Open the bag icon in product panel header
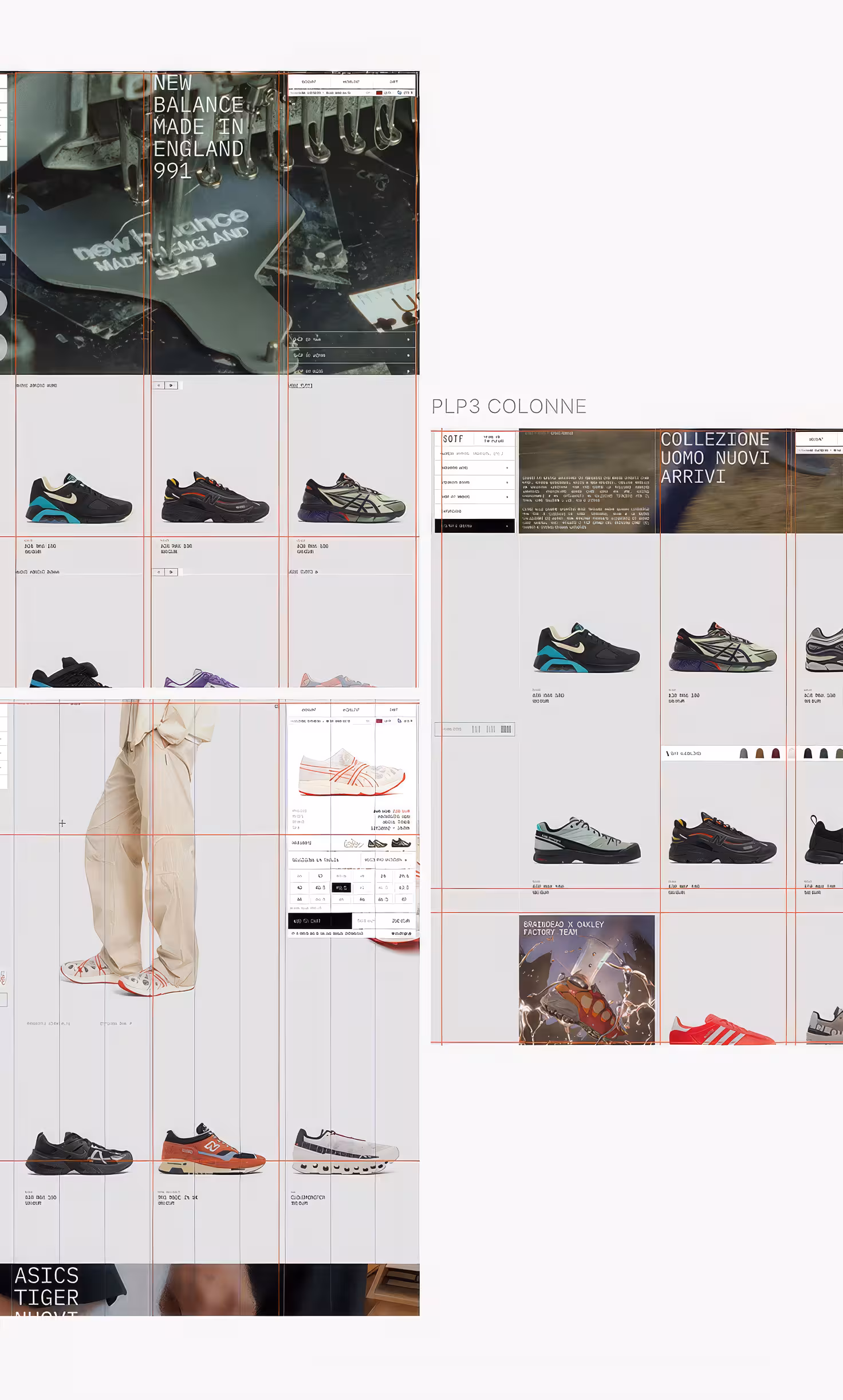The image size is (843, 1400). coord(399,721)
